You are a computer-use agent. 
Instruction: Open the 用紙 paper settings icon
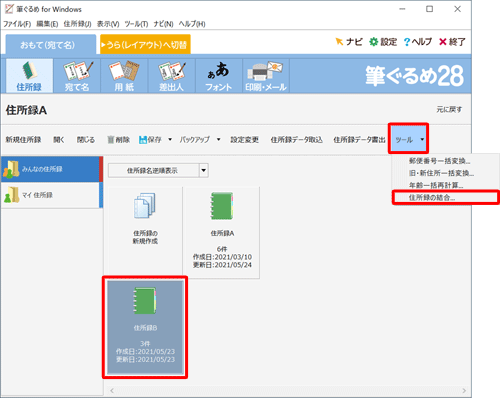click(124, 76)
